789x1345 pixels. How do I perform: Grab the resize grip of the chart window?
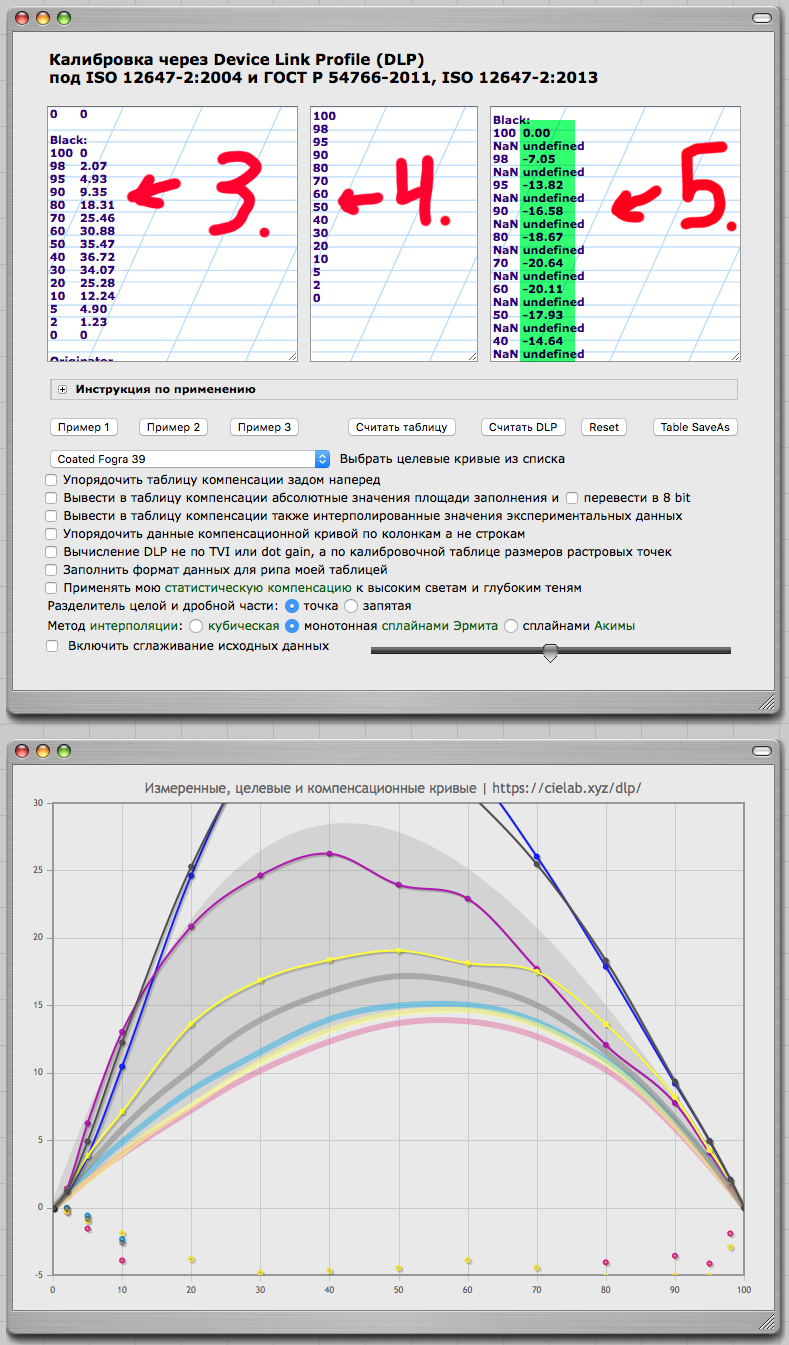(765, 1323)
